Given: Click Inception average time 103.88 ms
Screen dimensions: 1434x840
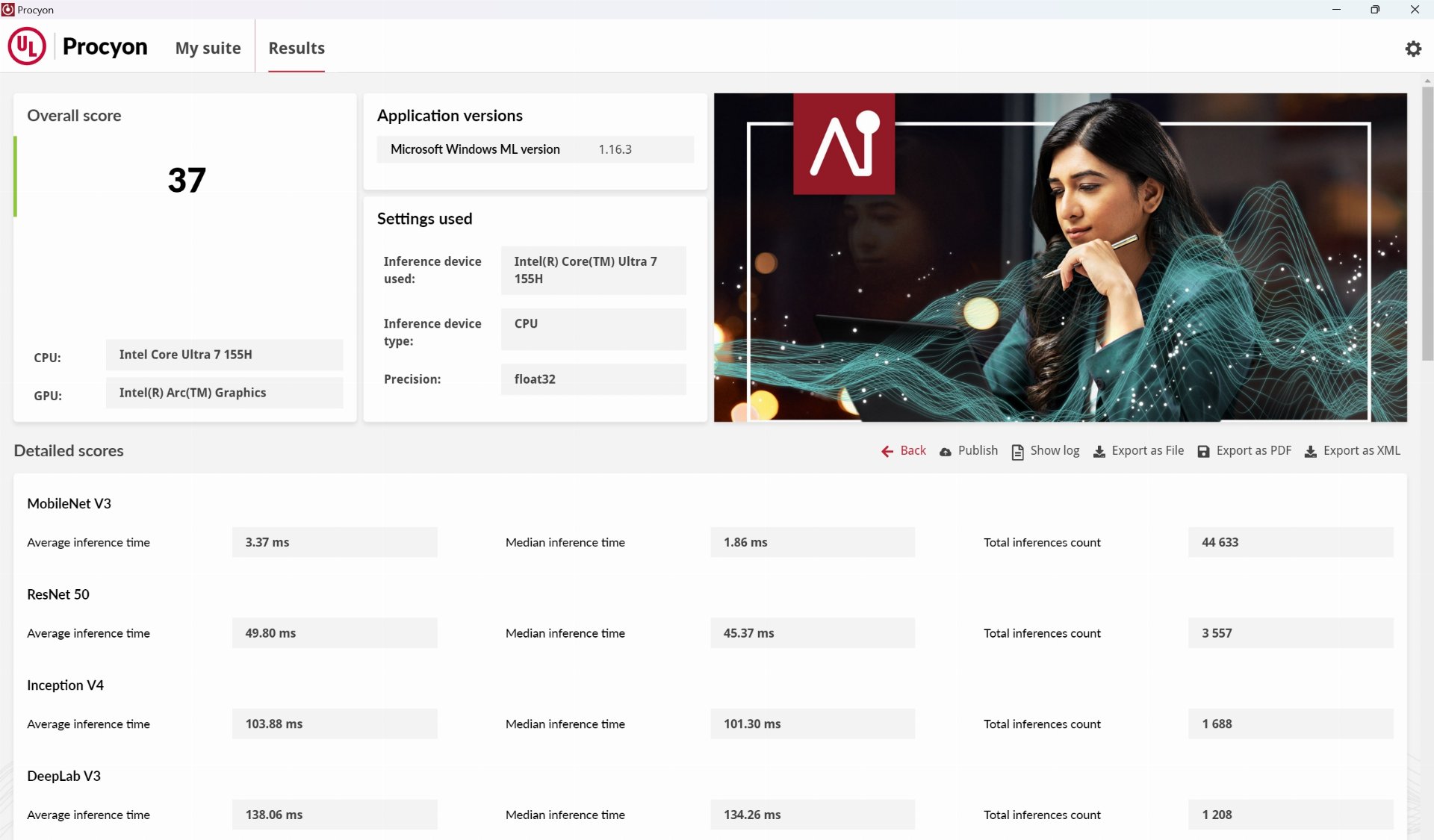Looking at the screenshot, I should pyautogui.click(x=335, y=724).
